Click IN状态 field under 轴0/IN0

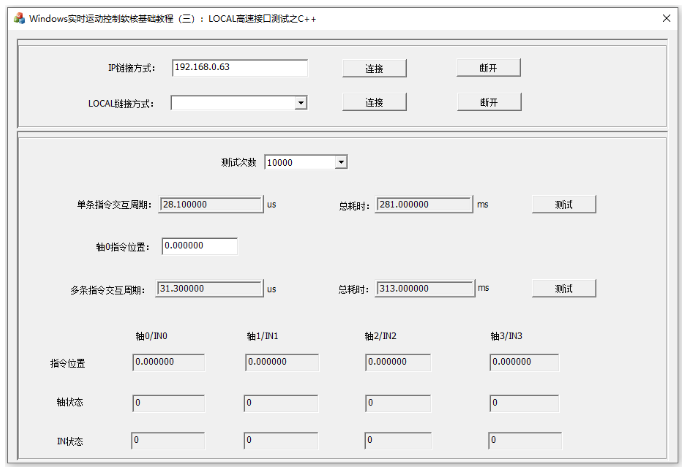(168, 440)
